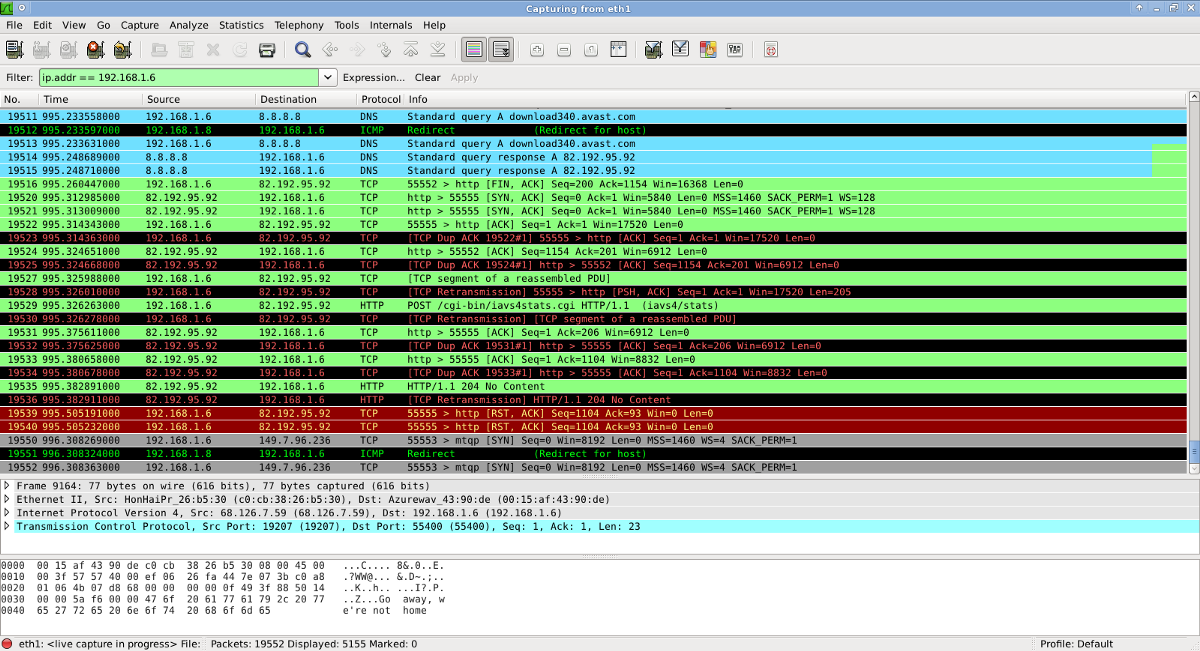Viewport: 1200px width, 651px height.
Task: Open Edit Capture Filter toolbar icon
Action: pos(653,49)
